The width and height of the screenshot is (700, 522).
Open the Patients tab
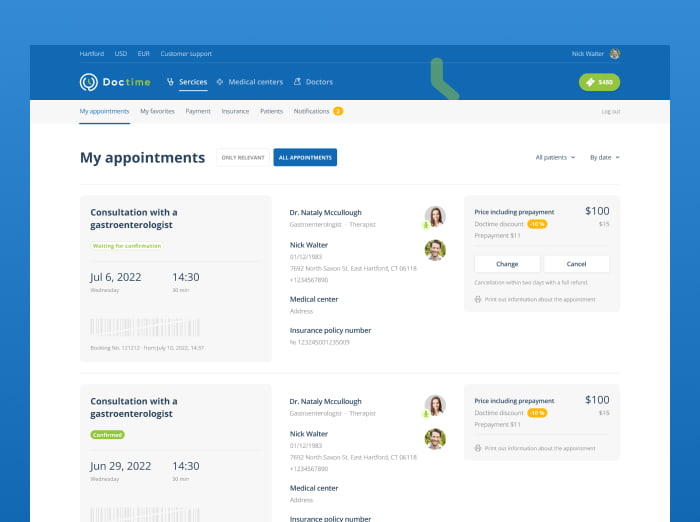coord(271,111)
